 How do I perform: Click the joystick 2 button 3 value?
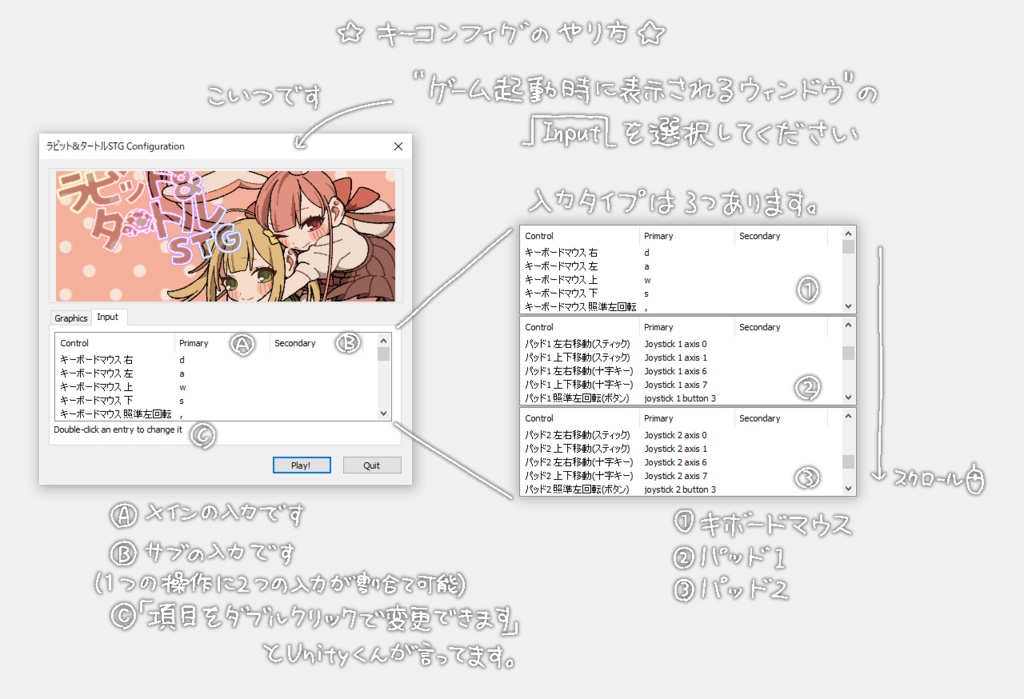680,489
